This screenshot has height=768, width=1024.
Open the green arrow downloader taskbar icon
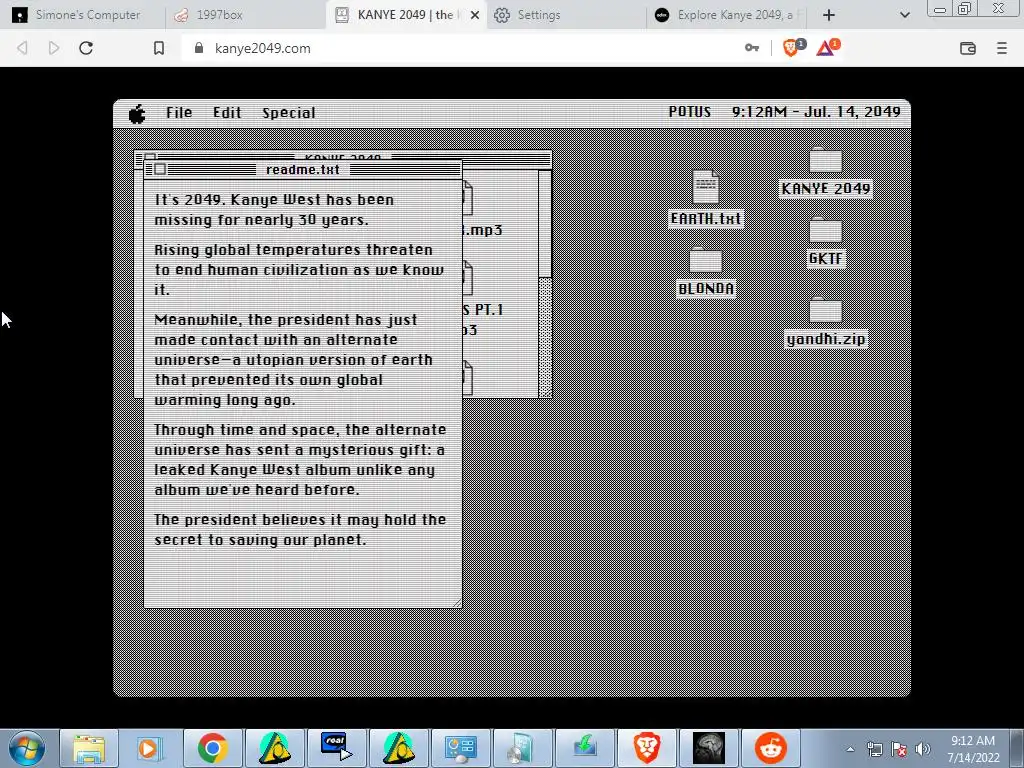(584, 748)
